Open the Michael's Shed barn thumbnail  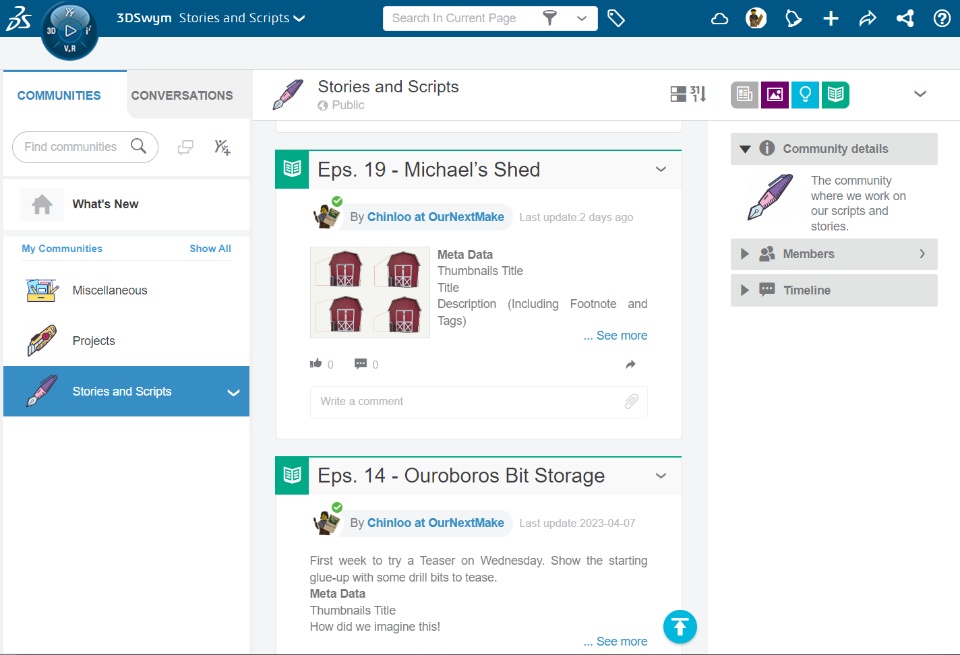coord(370,292)
